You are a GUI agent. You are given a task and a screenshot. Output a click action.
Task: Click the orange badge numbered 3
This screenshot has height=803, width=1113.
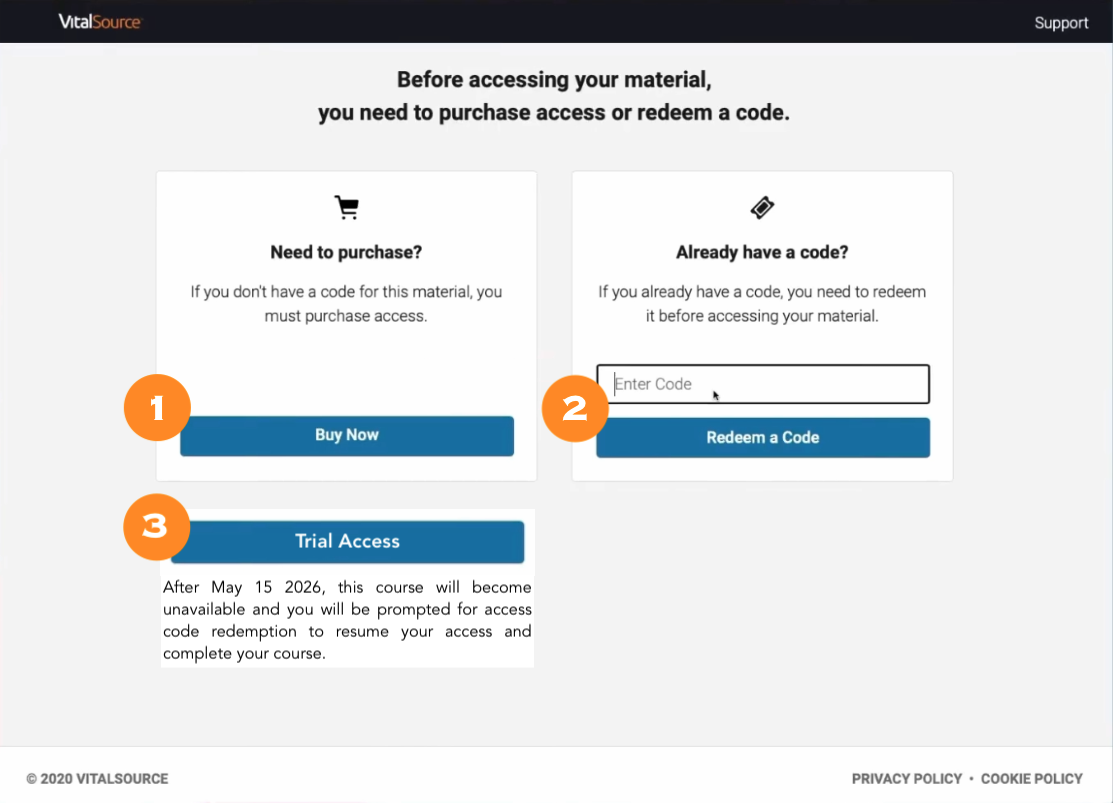156,527
